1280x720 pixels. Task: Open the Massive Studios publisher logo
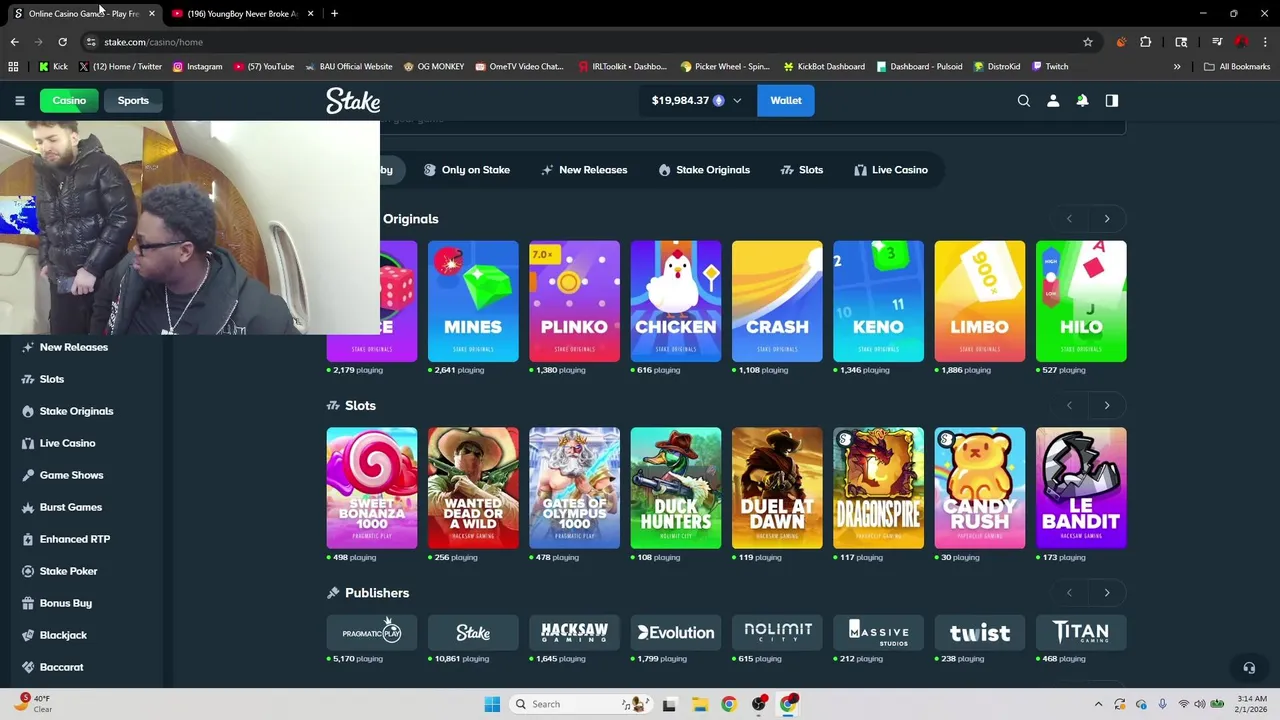point(879,633)
